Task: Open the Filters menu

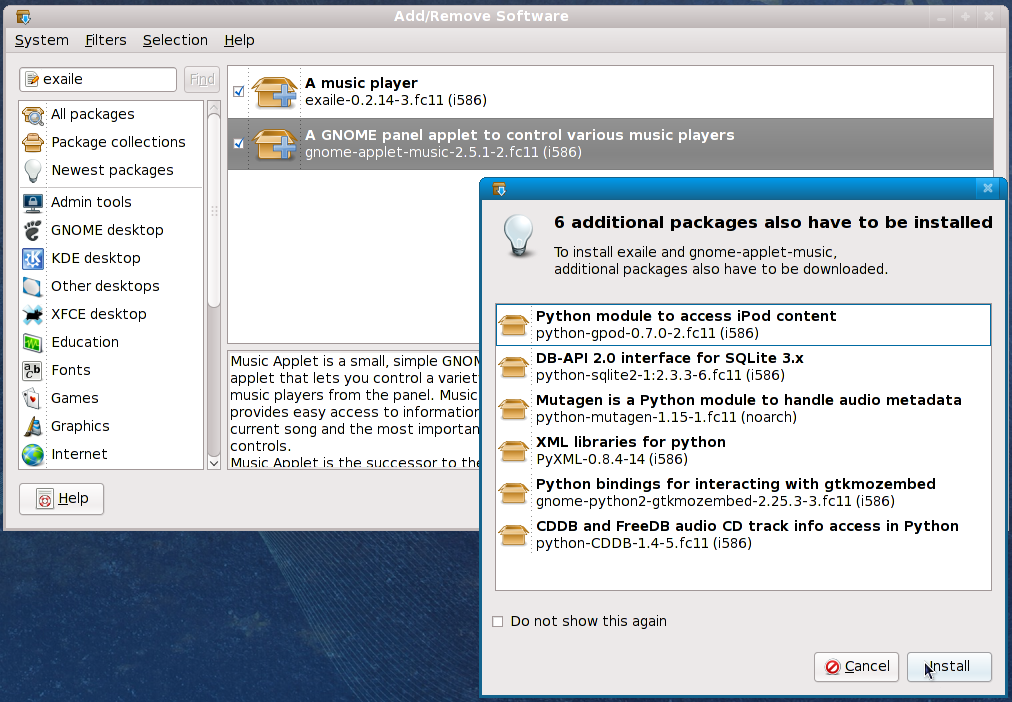Action: (x=106, y=40)
